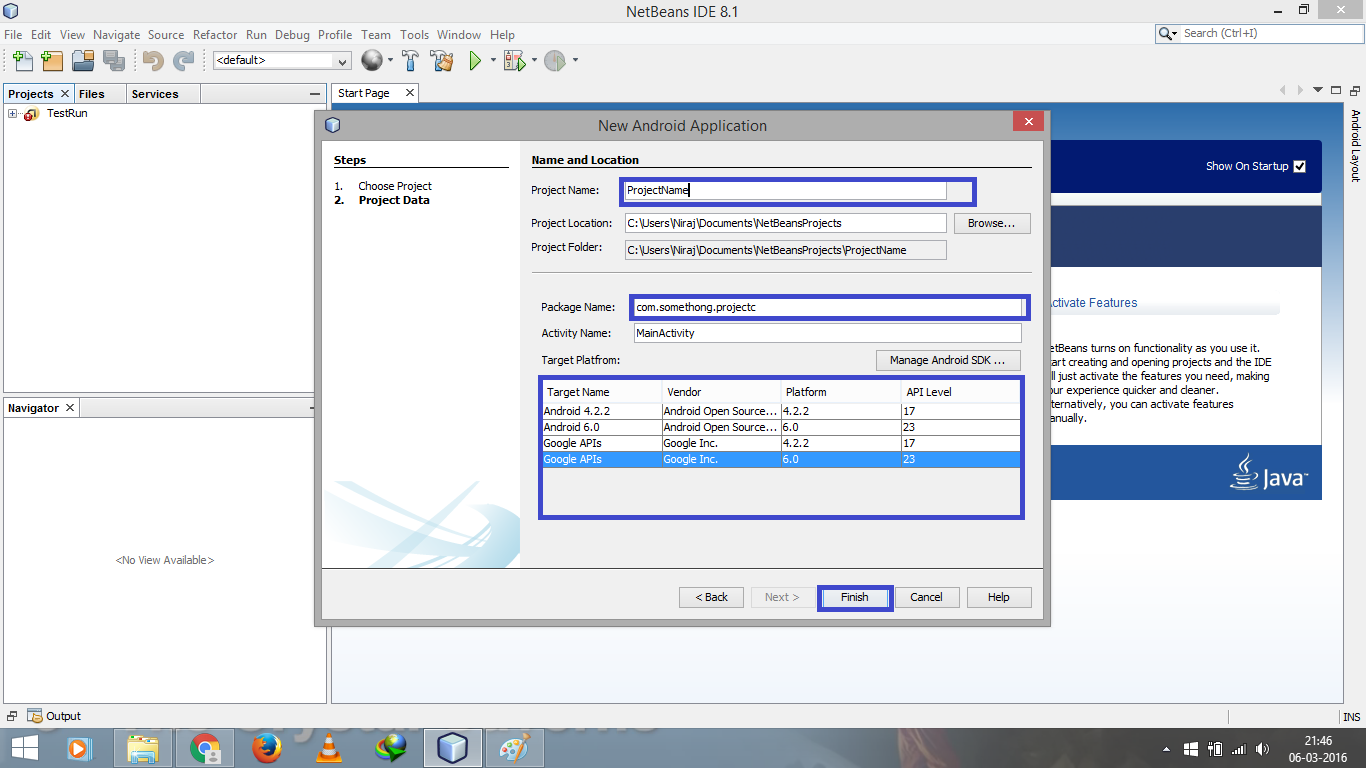Click the Android Layout side tab
This screenshot has height=768, width=1366.
(1356, 146)
